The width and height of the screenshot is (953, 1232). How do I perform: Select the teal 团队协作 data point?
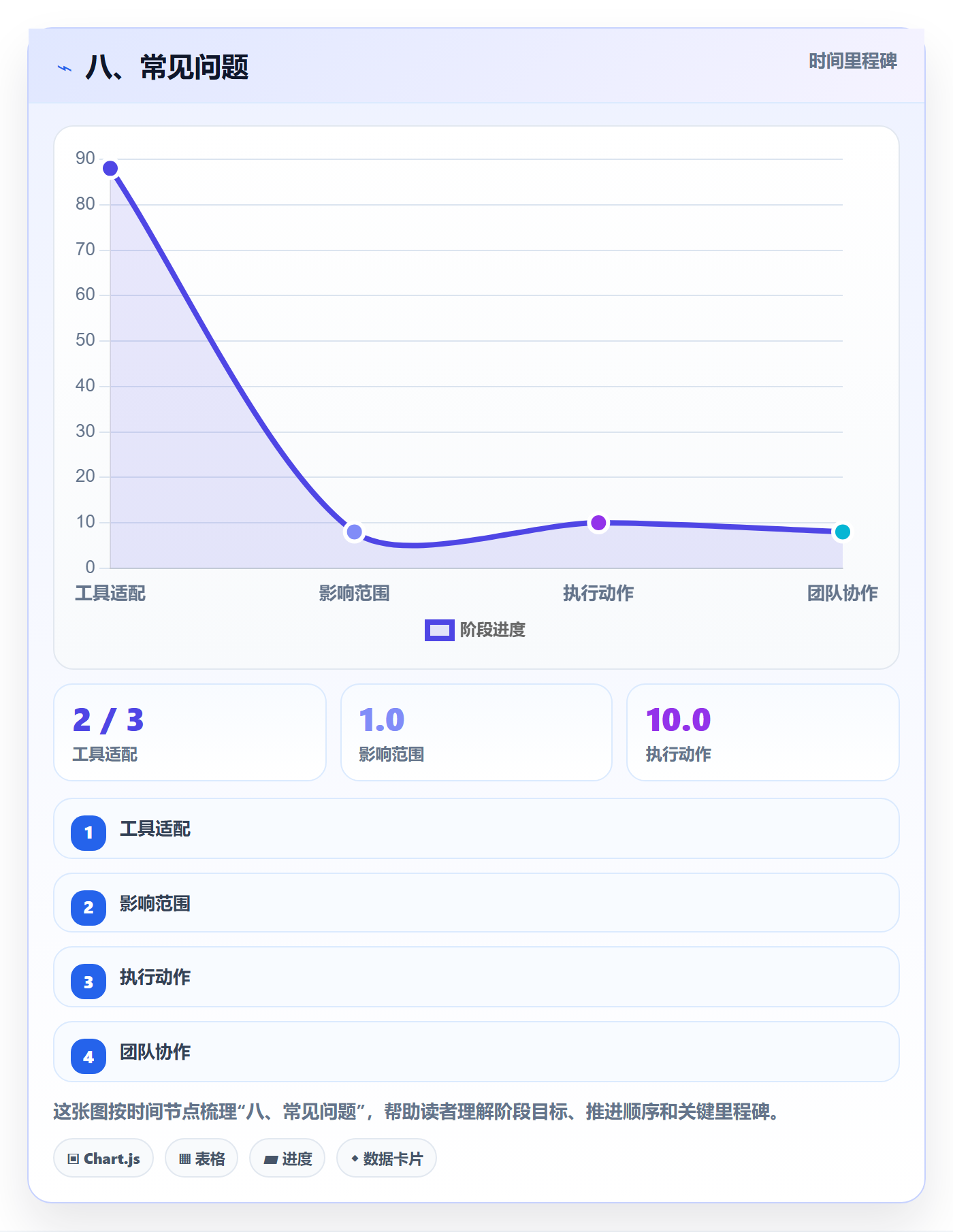coord(843,532)
